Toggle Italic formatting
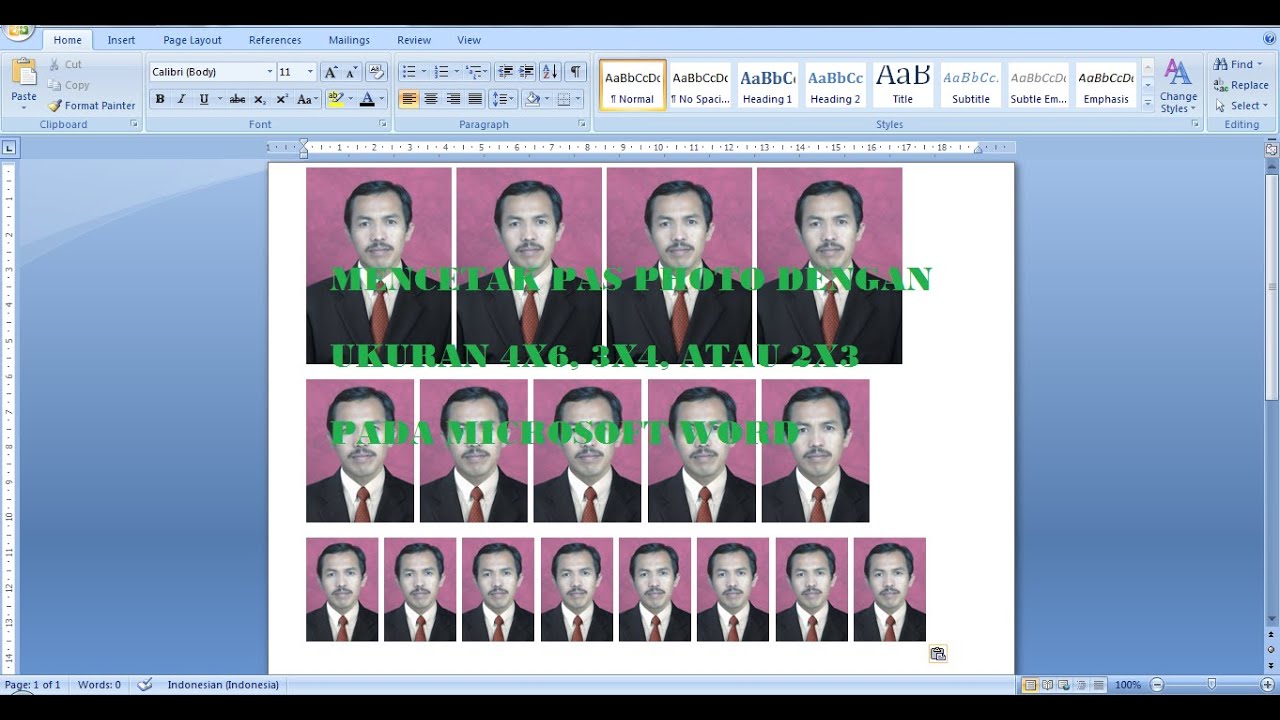The height and width of the screenshot is (720, 1280). [x=181, y=99]
